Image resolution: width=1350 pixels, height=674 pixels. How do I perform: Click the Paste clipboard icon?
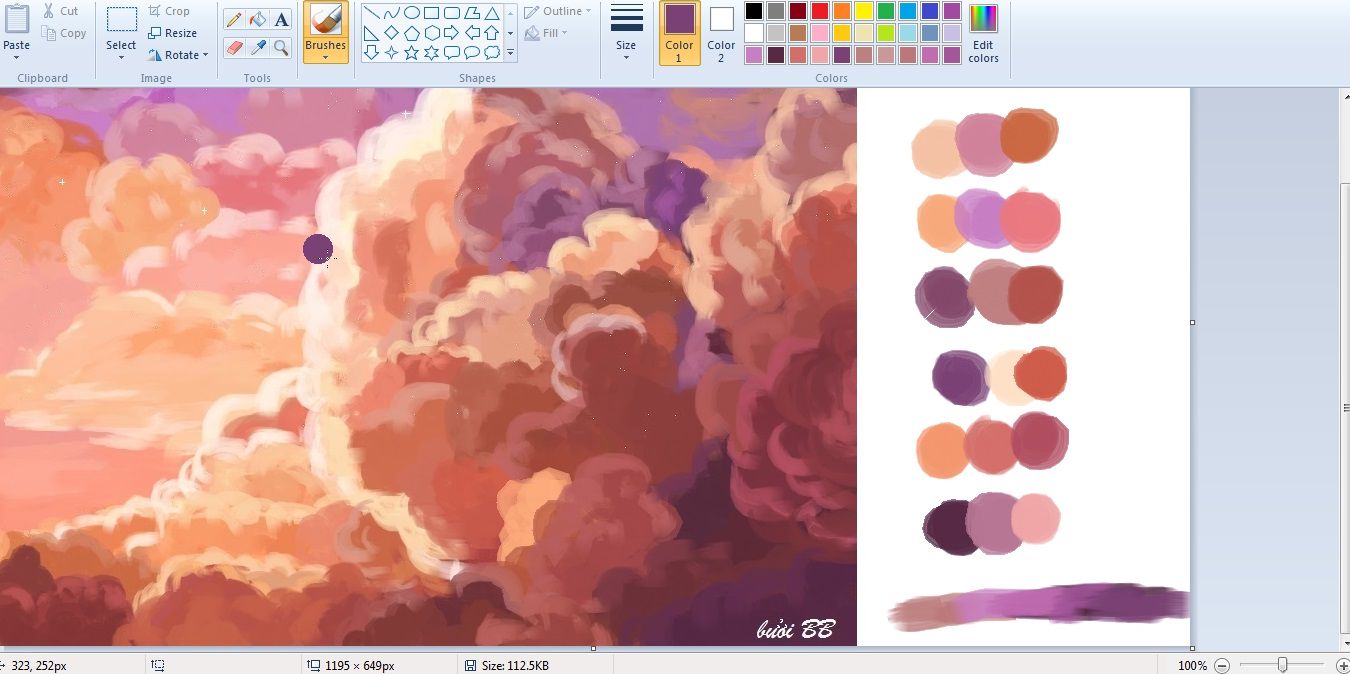pos(16,19)
